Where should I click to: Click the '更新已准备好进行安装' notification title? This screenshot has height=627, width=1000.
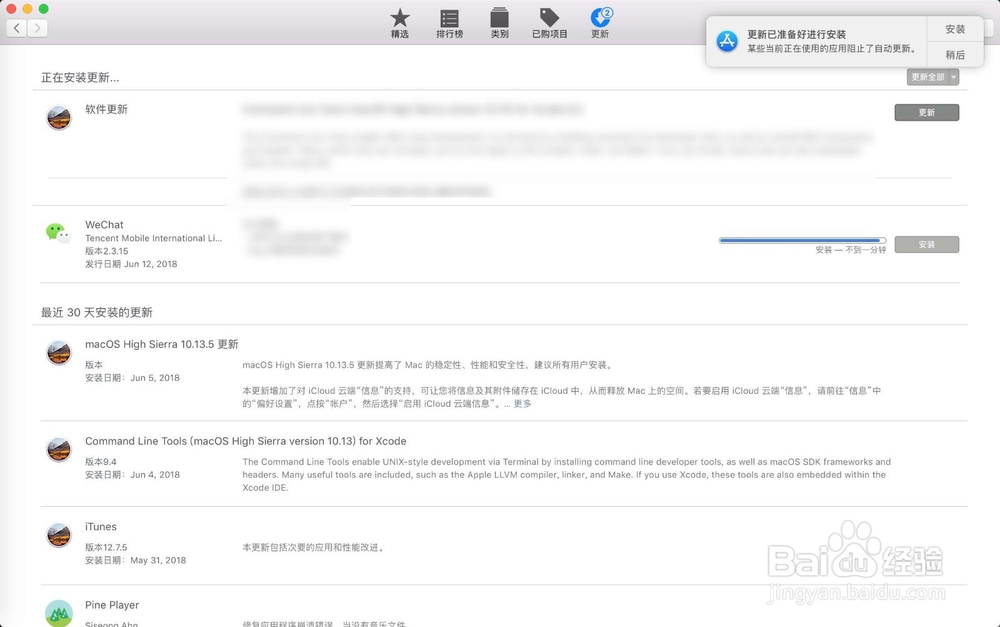(796, 34)
